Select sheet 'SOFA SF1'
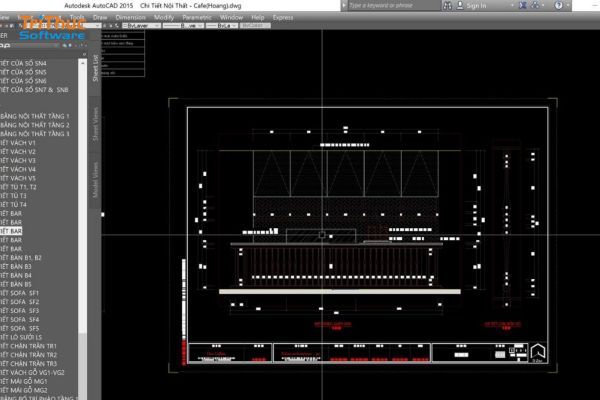 20,293
